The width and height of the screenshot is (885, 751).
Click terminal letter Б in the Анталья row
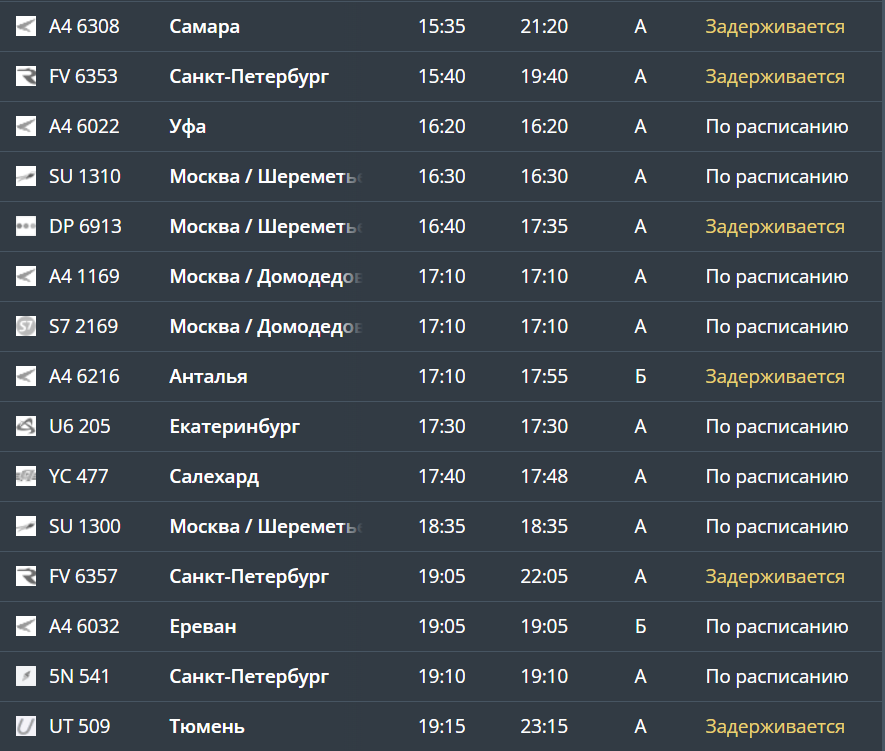[x=640, y=377]
